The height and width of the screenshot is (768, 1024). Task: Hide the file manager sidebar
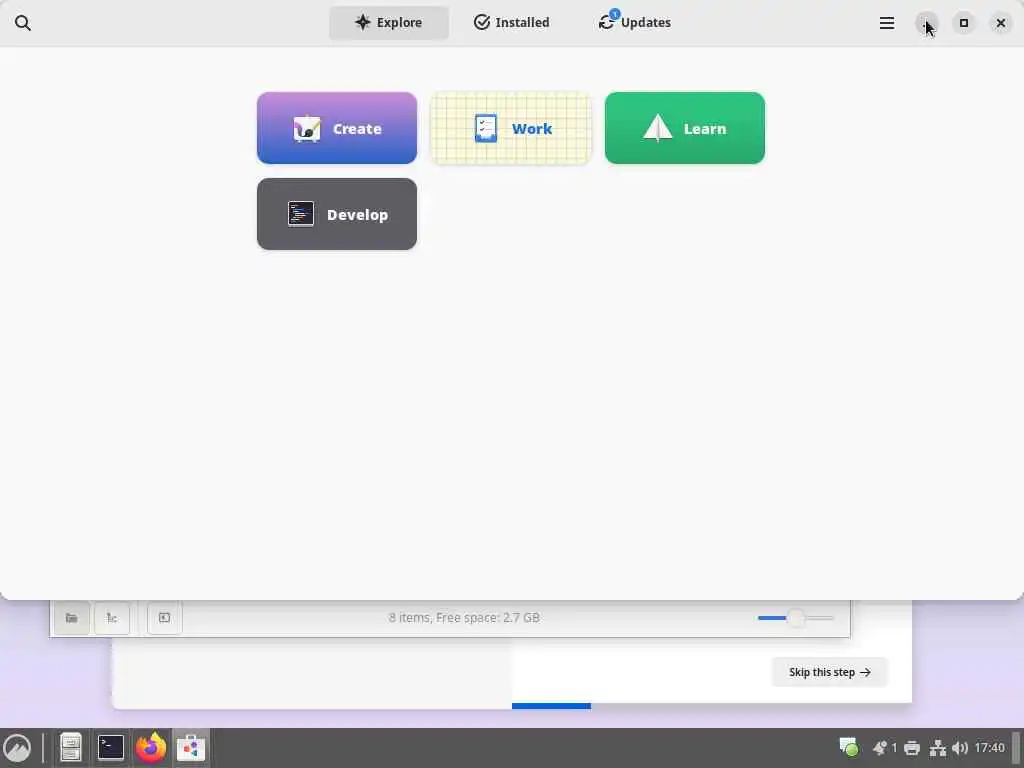click(x=165, y=618)
